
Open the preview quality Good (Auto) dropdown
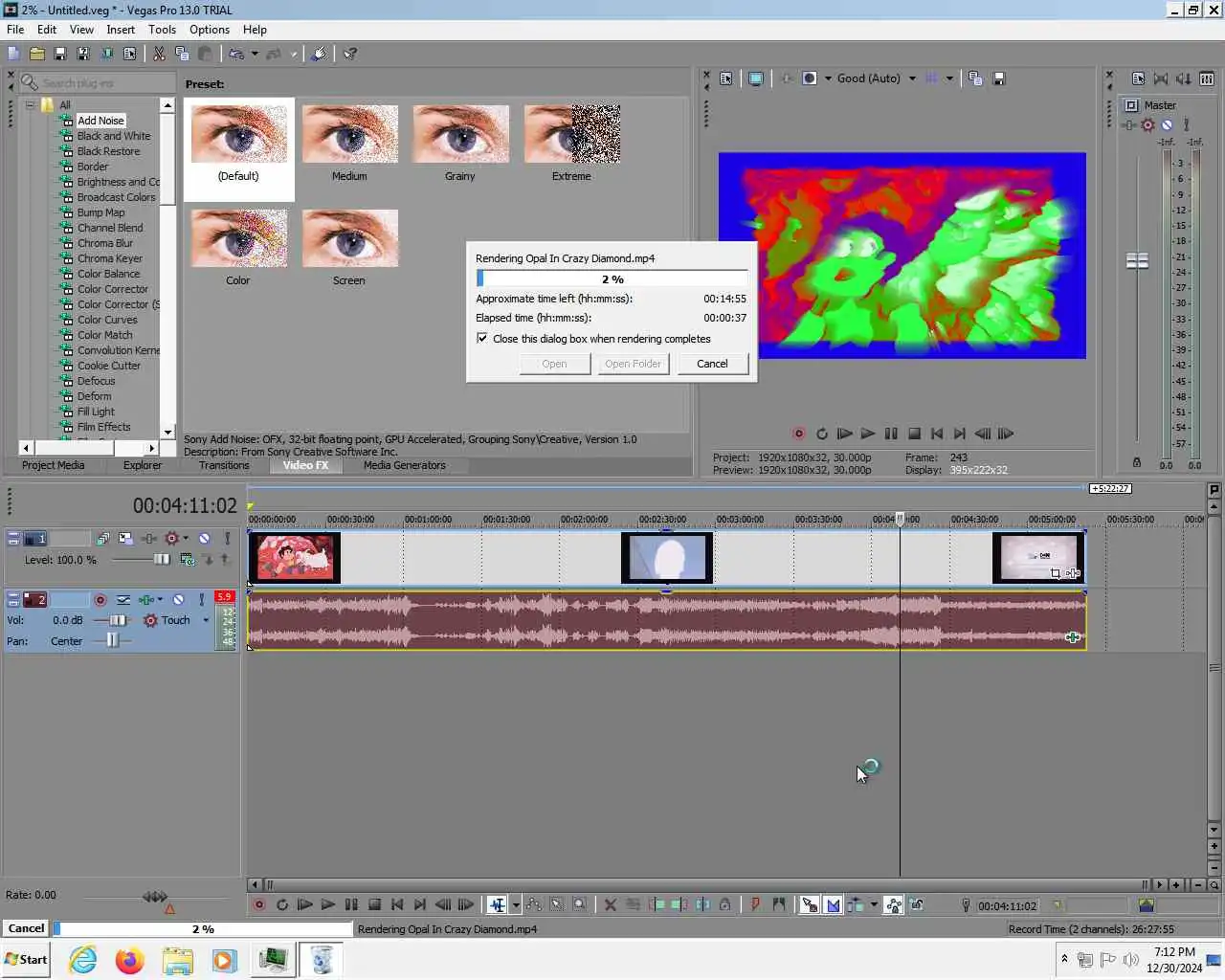912,78
